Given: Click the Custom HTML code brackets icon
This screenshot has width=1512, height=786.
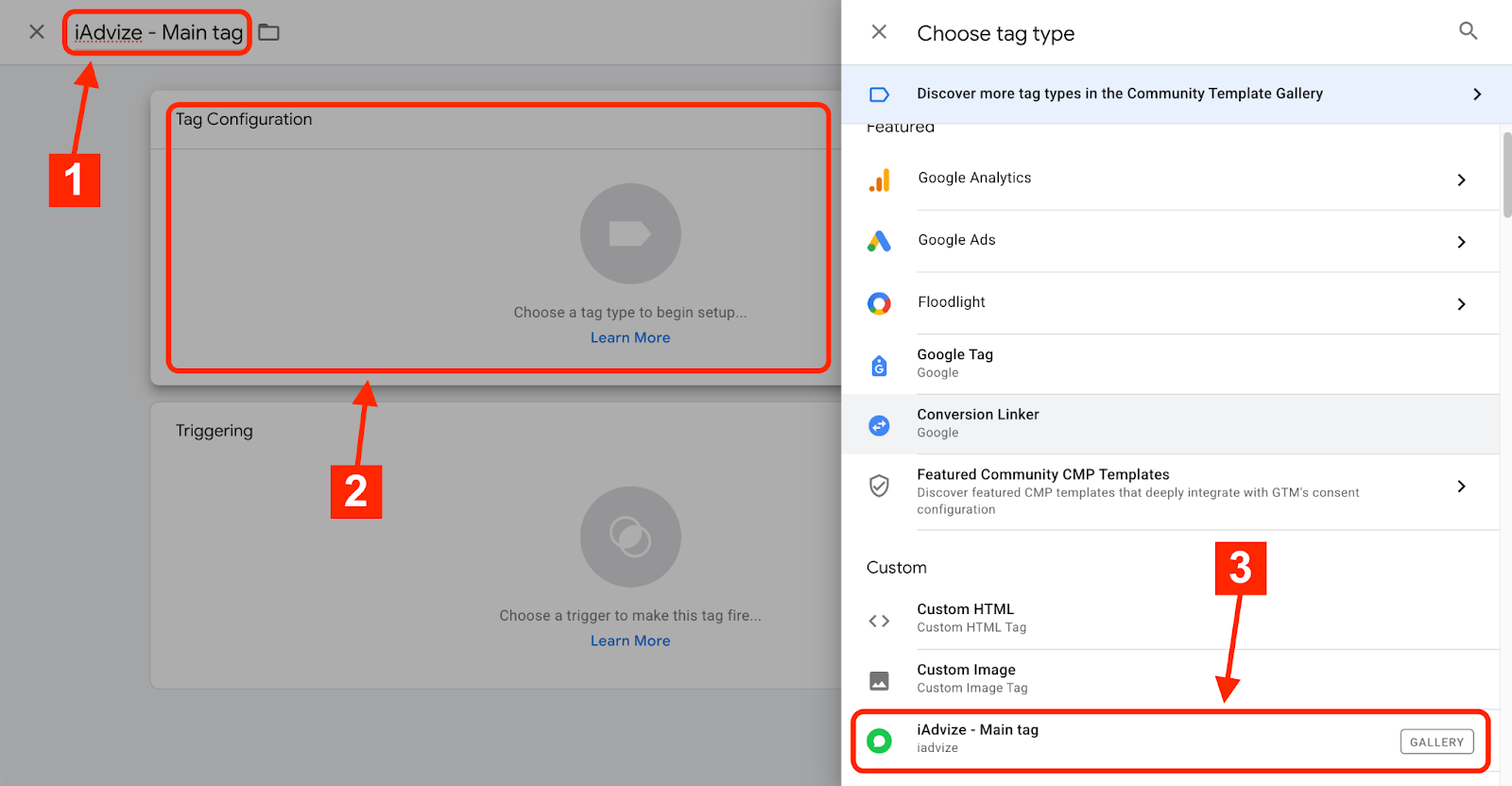Looking at the screenshot, I should tap(879, 621).
